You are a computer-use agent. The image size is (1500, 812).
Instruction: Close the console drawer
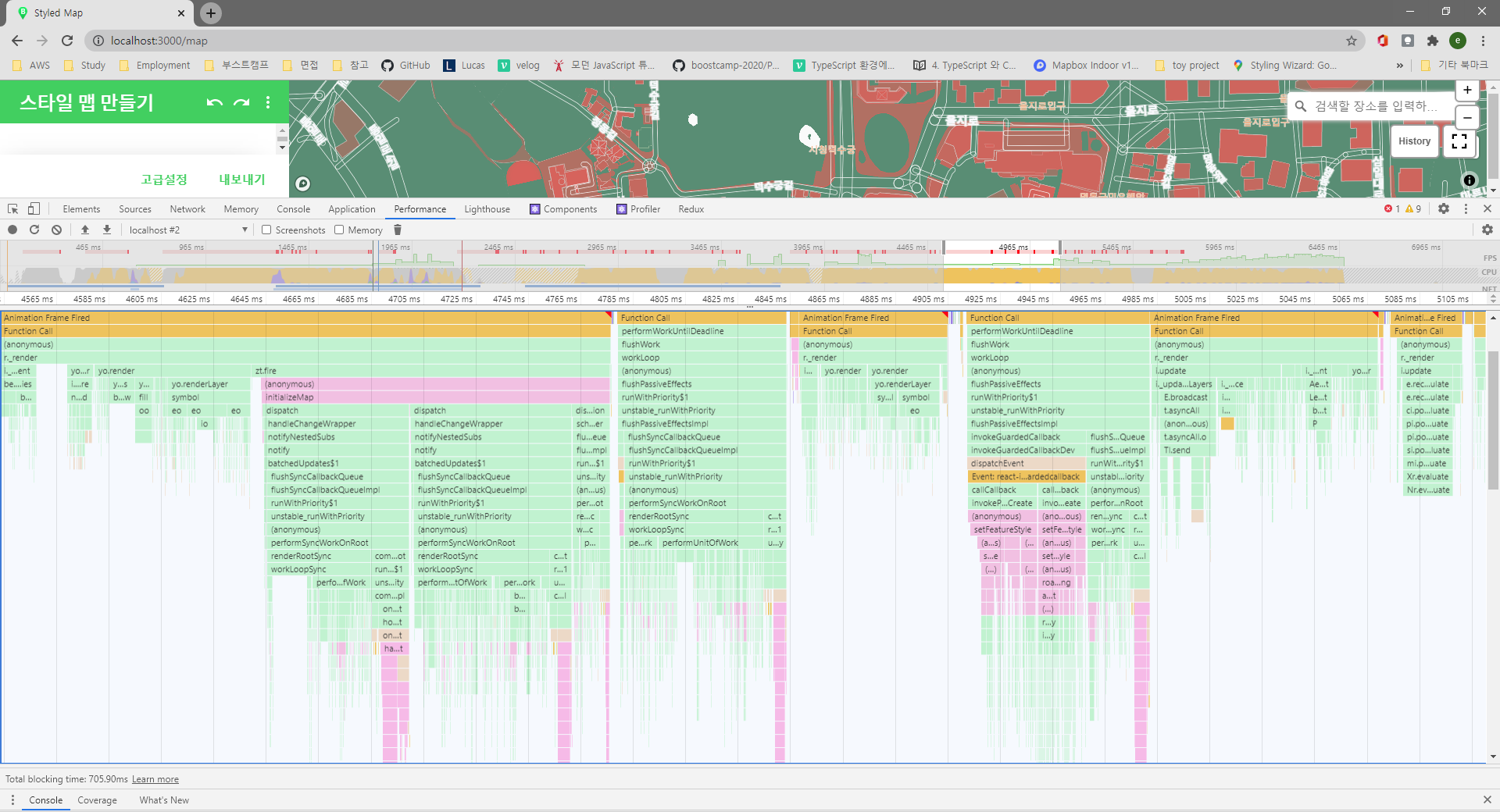[x=1487, y=800]
